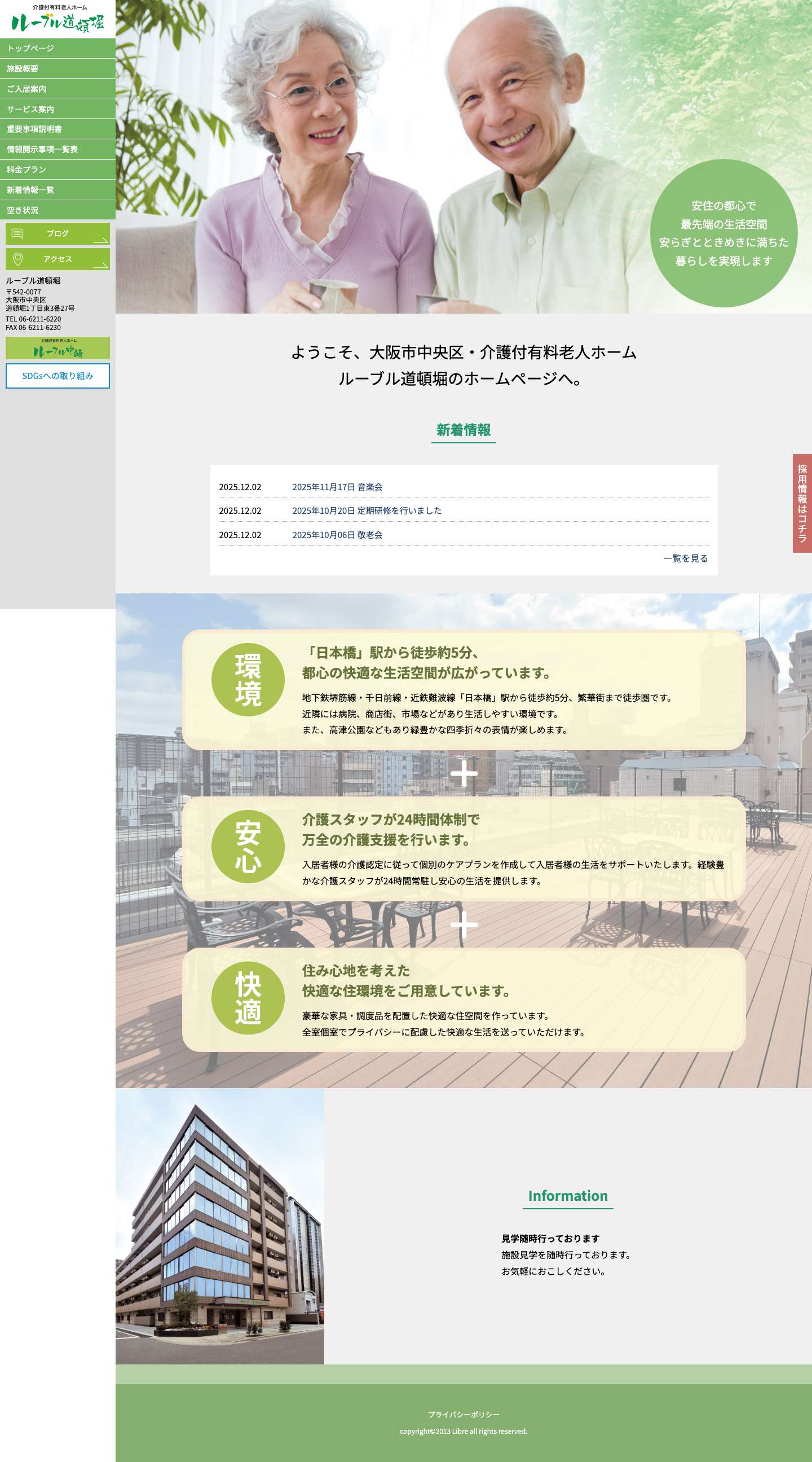
Task: Open 2025年10月20日 定期研修を行いました link
Action: (x=367, y=511)
